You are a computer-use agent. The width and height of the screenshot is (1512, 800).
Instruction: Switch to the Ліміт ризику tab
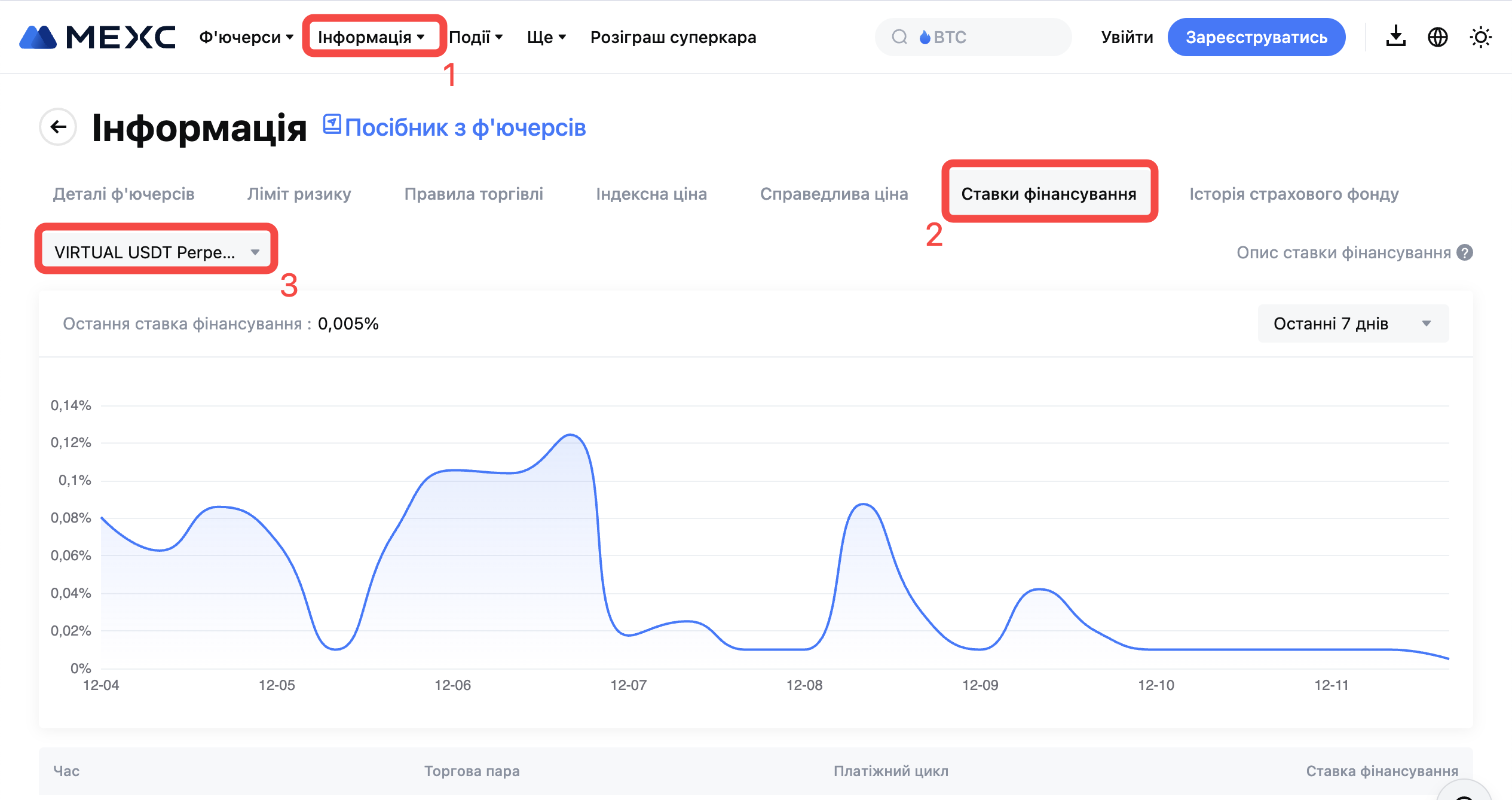point(299,194)
